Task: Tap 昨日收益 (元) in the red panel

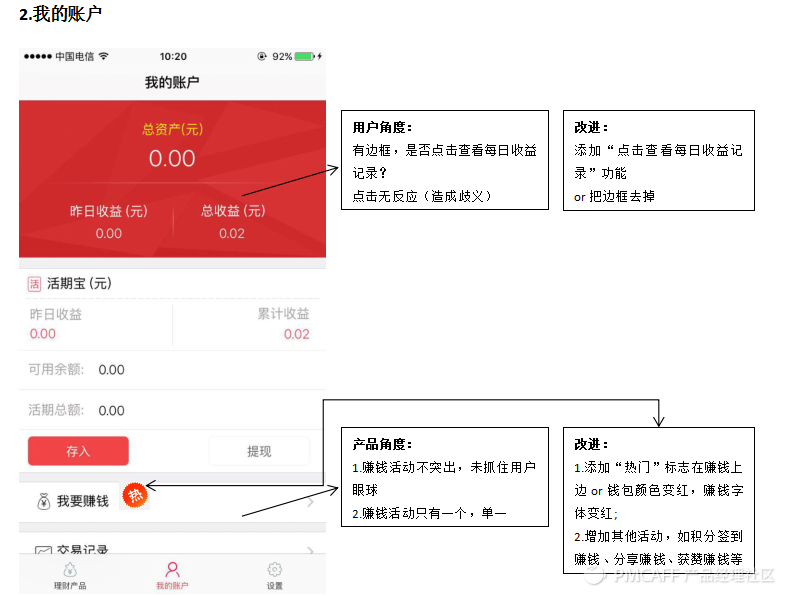Action: click(x=109, y=211)
